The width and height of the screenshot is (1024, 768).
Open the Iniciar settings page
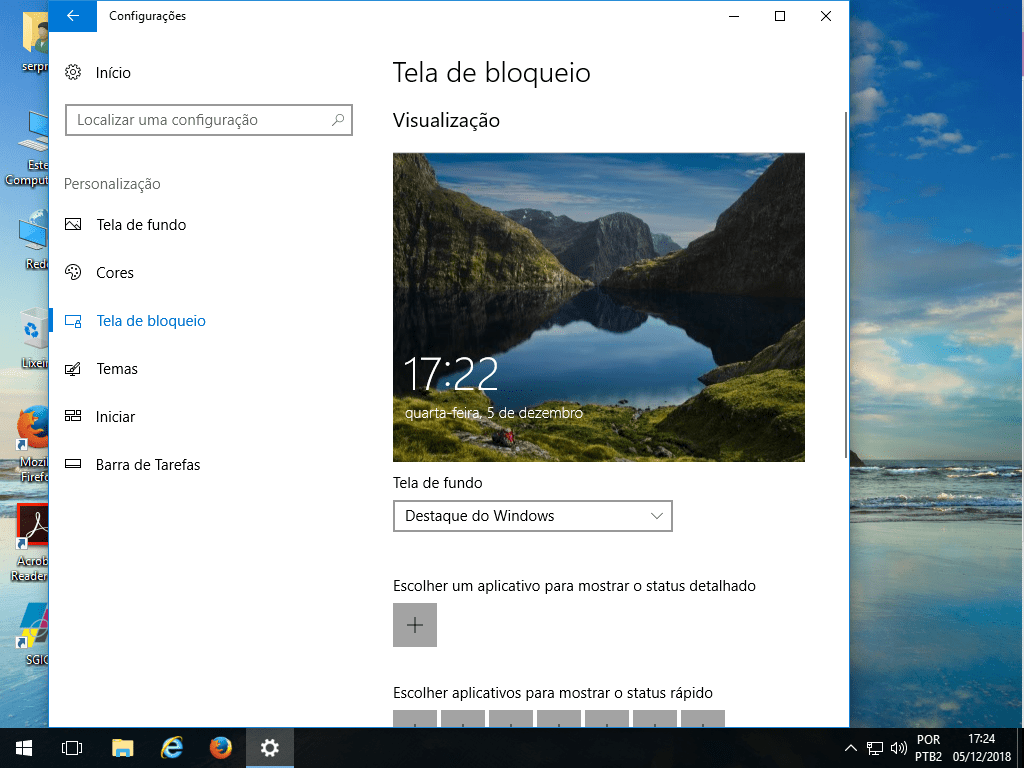pyautogui.click(x=115, y=417)
